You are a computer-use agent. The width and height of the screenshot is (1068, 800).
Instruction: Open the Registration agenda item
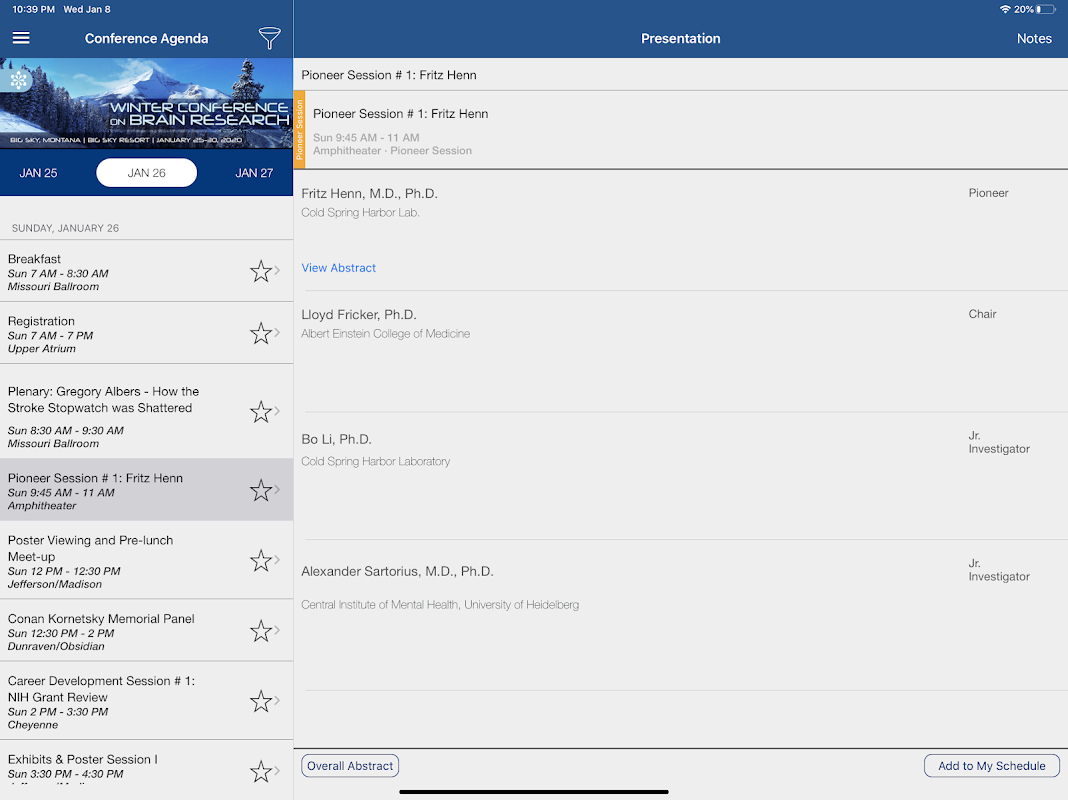coord(146,333)
